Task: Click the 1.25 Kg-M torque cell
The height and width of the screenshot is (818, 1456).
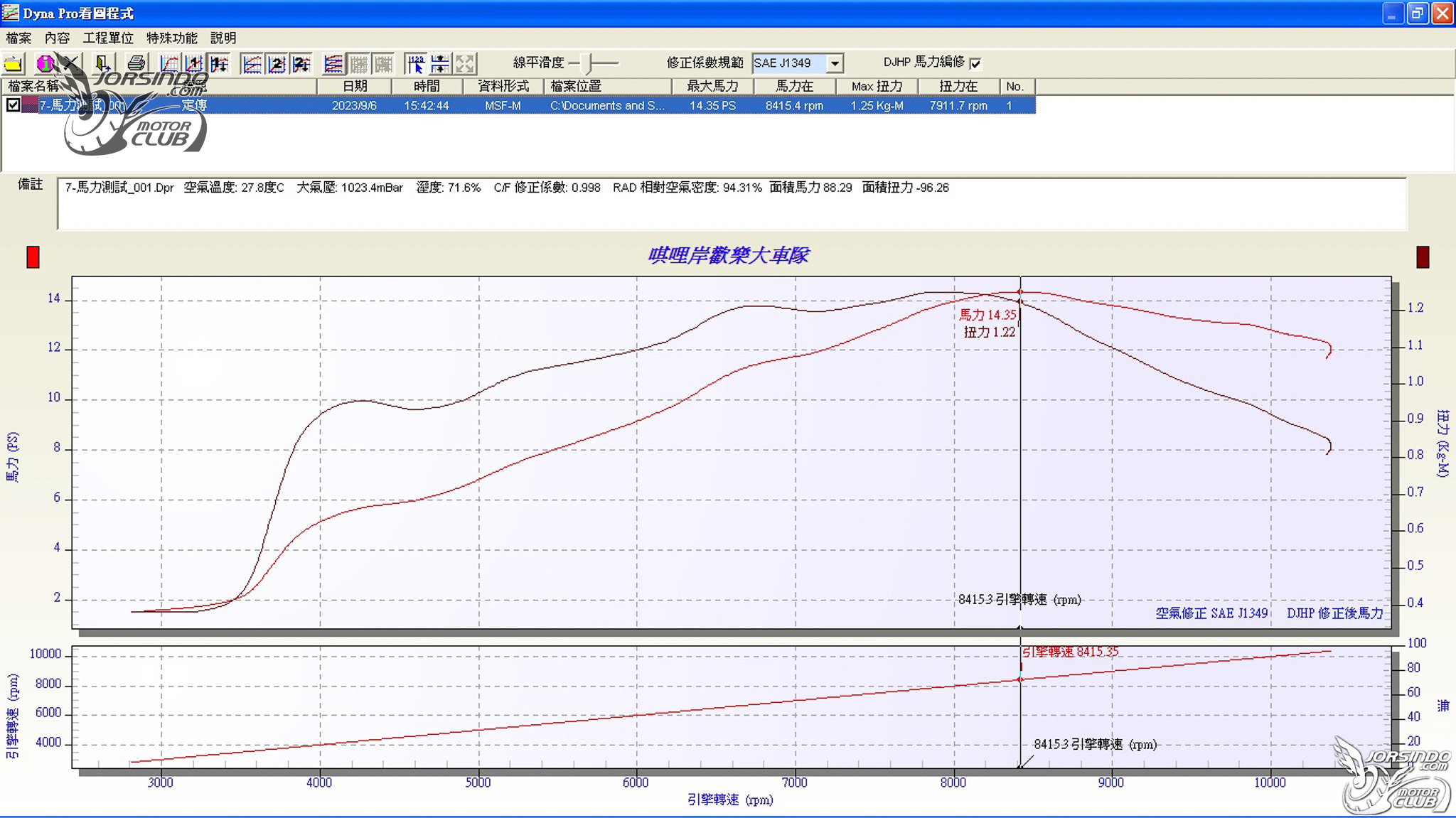Action: pyautogui.click(x=877, y=105)
